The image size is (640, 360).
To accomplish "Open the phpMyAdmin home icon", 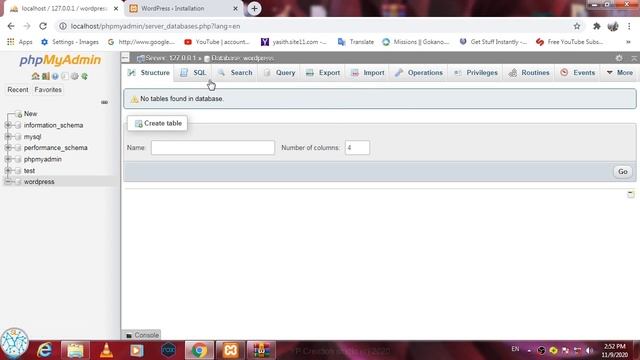I will [x=36, y=76].
